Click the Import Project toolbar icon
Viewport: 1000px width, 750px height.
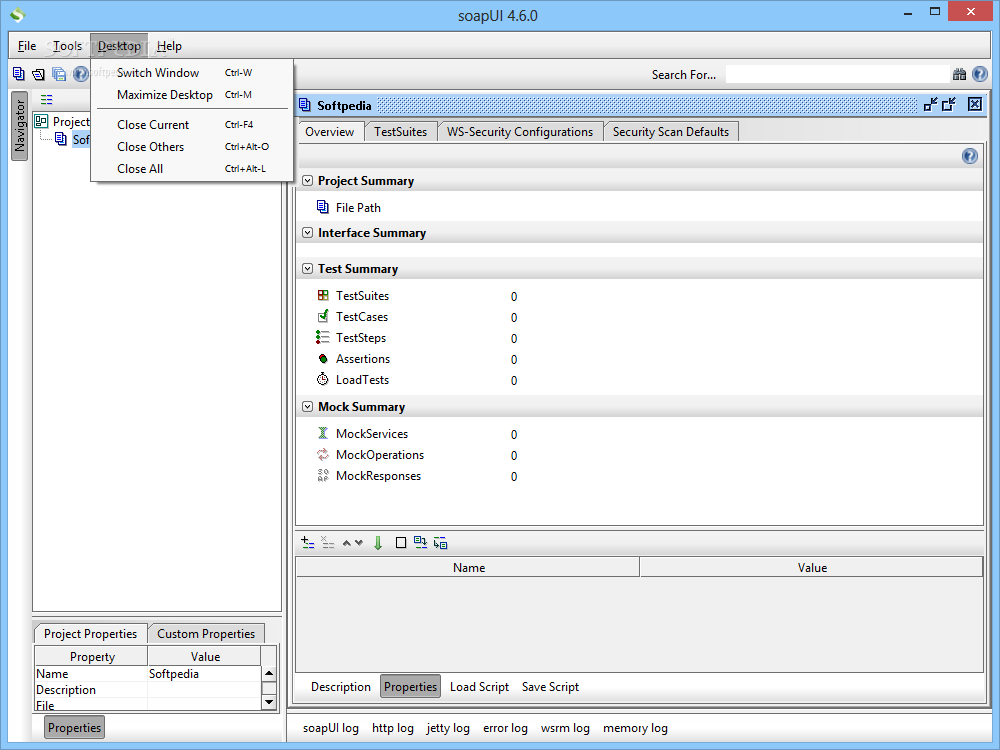coord(38,74)
